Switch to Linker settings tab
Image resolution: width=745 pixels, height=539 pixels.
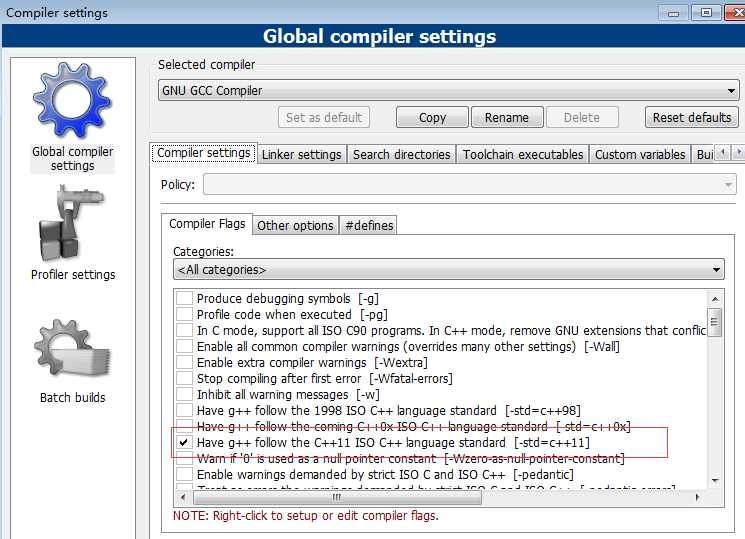click(x=302, y=154)
